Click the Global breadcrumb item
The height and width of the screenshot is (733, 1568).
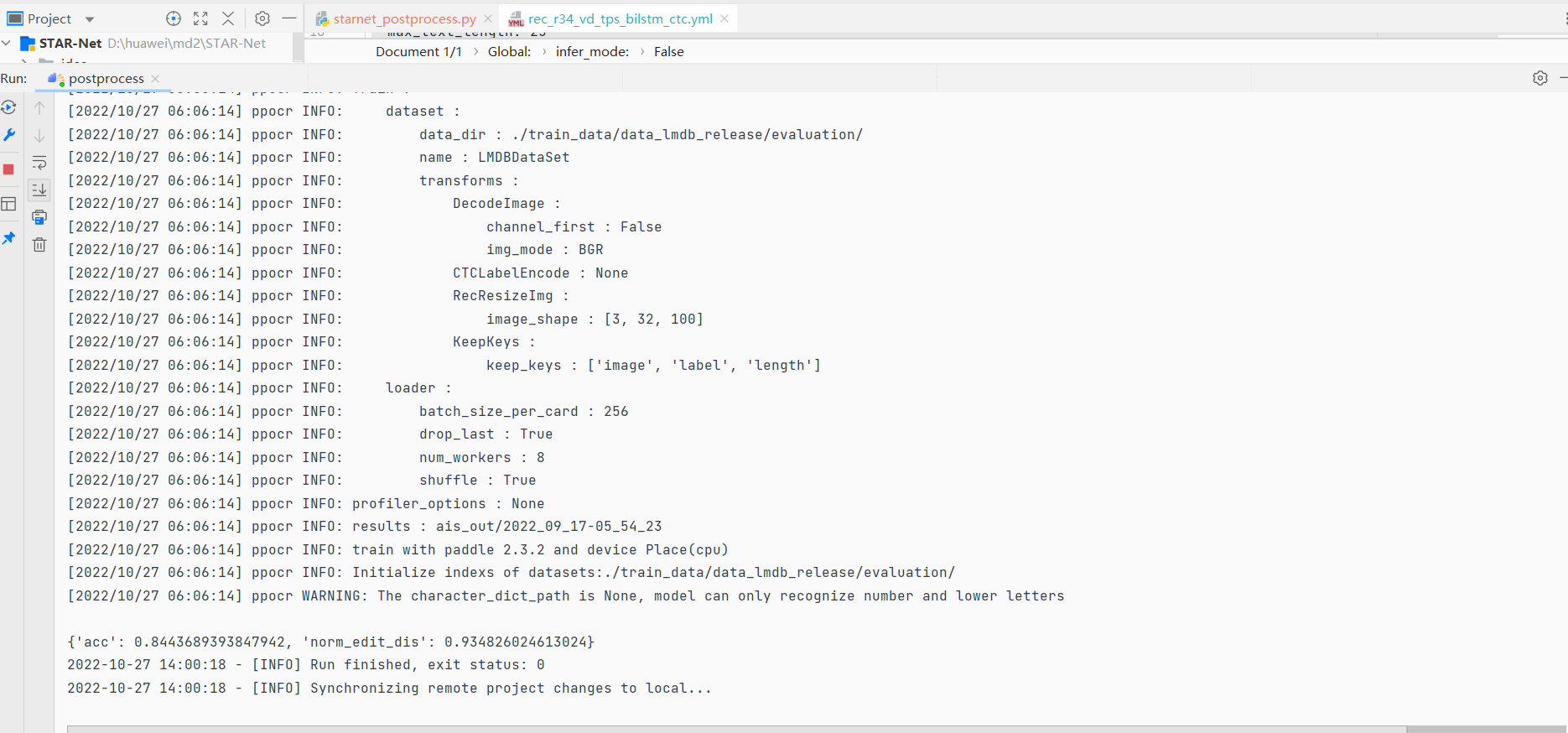[x=509, y=52]
